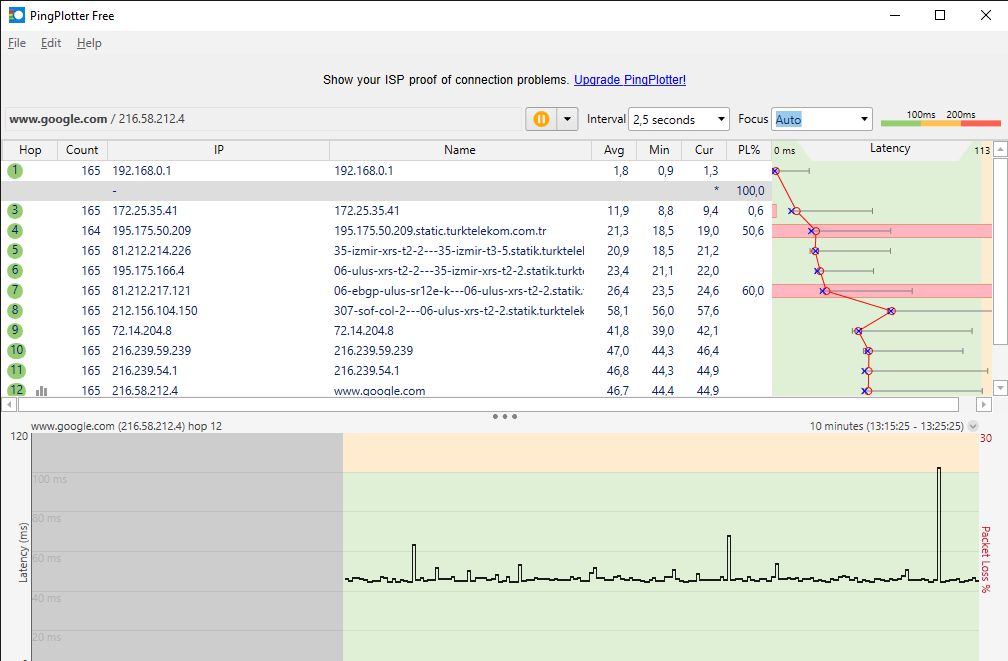
Task: Select hop 3 green circle icon
Action: pyautogui.click(x=15, y=210)
